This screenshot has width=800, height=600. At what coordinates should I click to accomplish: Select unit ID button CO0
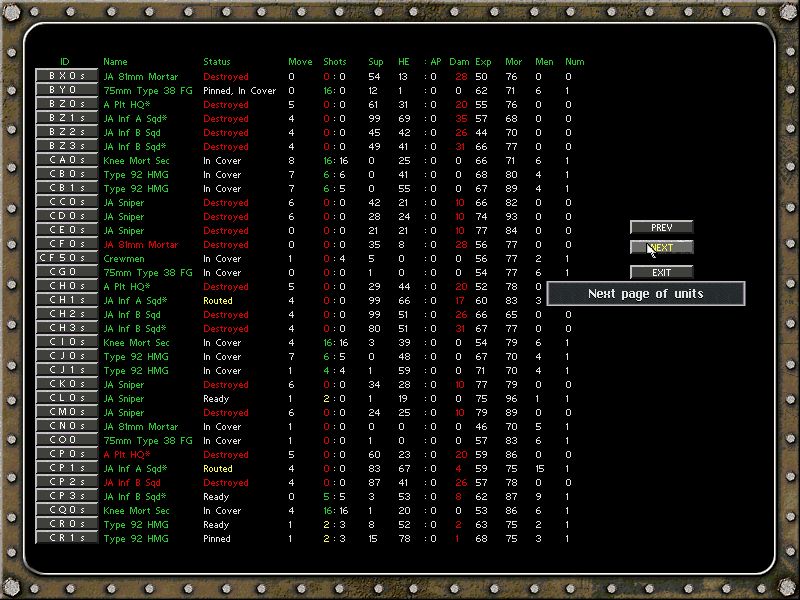[66, 440]
